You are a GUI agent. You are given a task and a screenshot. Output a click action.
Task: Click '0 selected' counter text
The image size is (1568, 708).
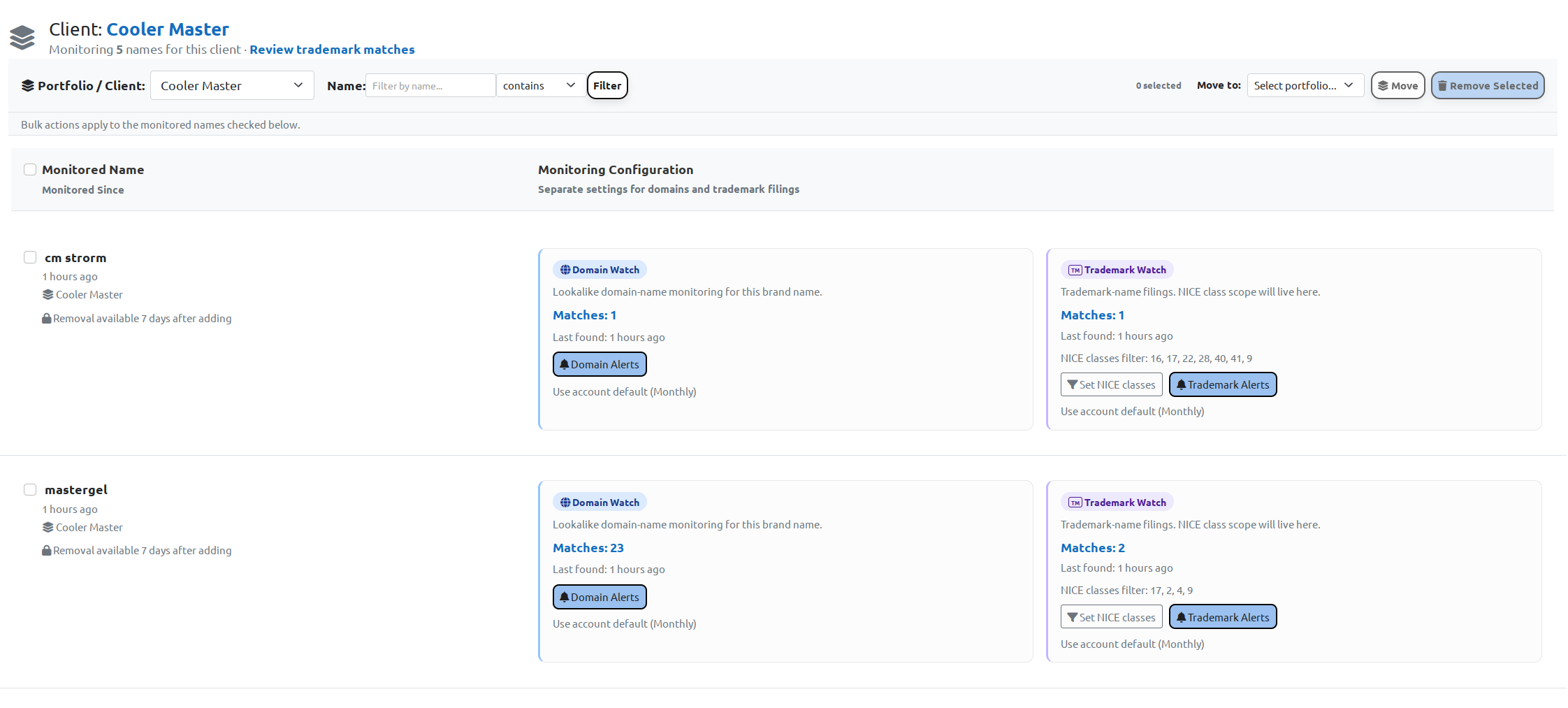(1159, 85)
